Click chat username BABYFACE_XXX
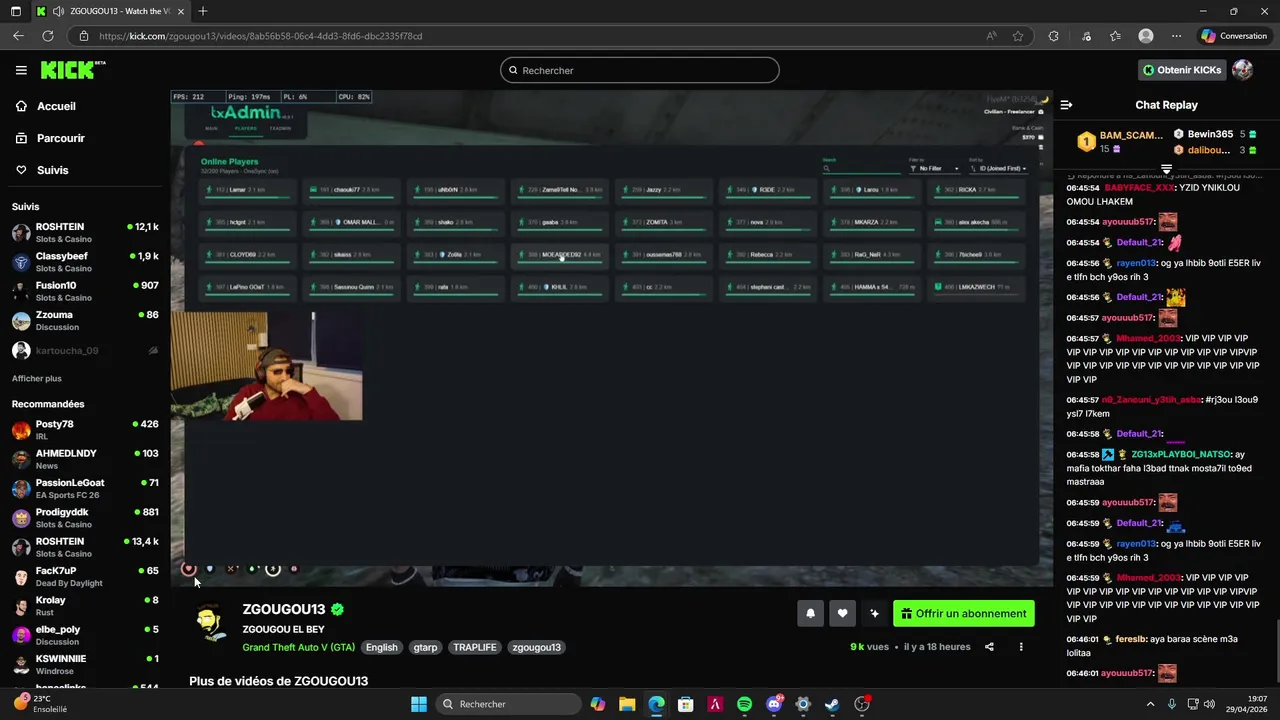Image resolution: width=1280 pixels, height=720 pixels. (x=1140, y=188)
